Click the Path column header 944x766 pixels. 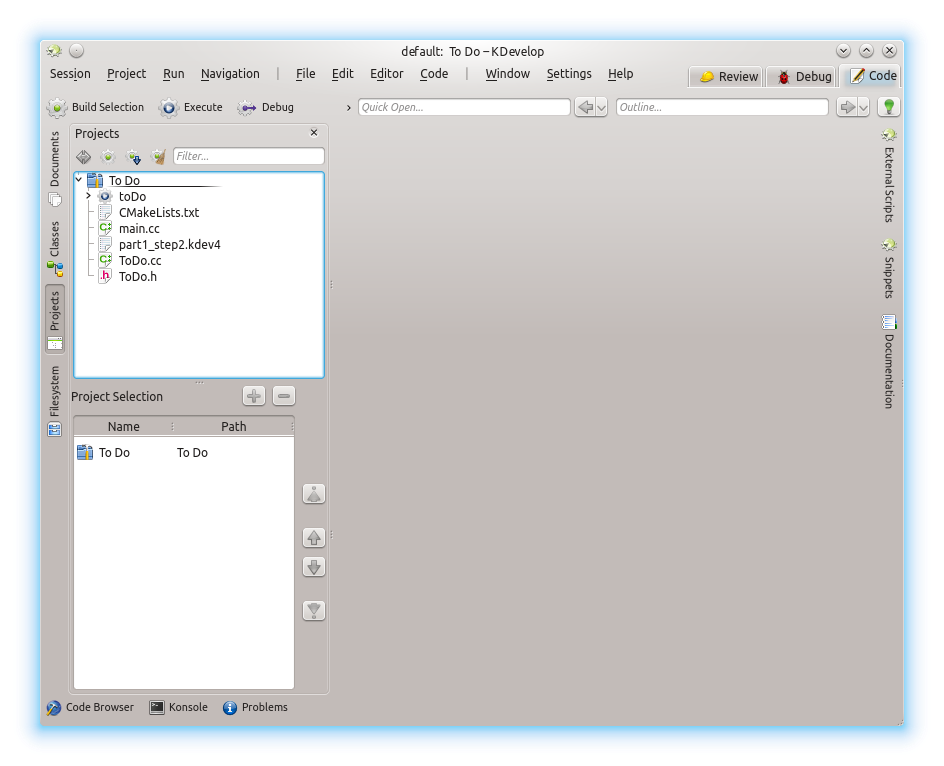point(234,426)
